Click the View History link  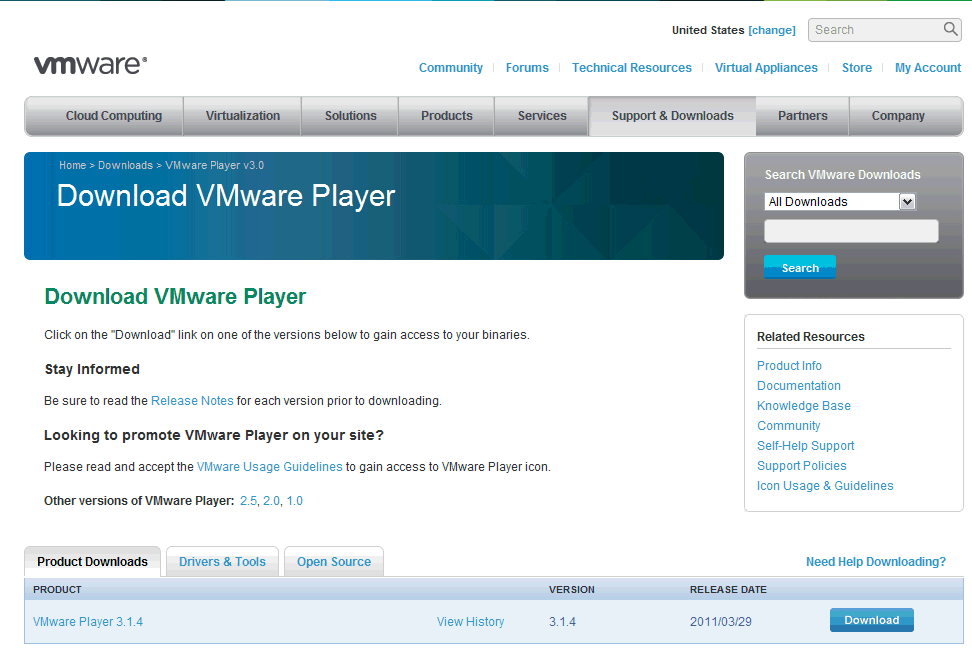click(470, 622)
